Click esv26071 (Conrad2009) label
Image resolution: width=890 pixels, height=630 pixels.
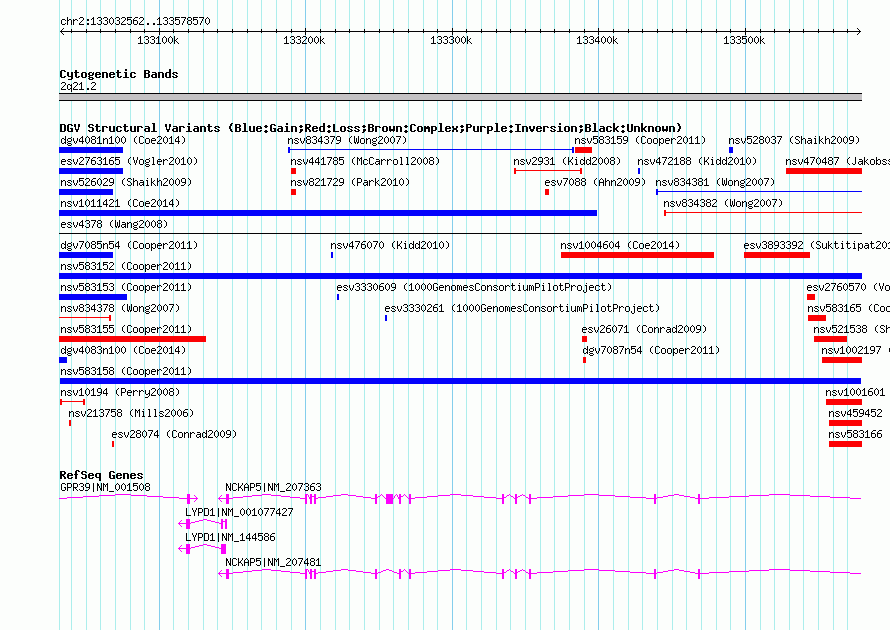tap(644, 329)
